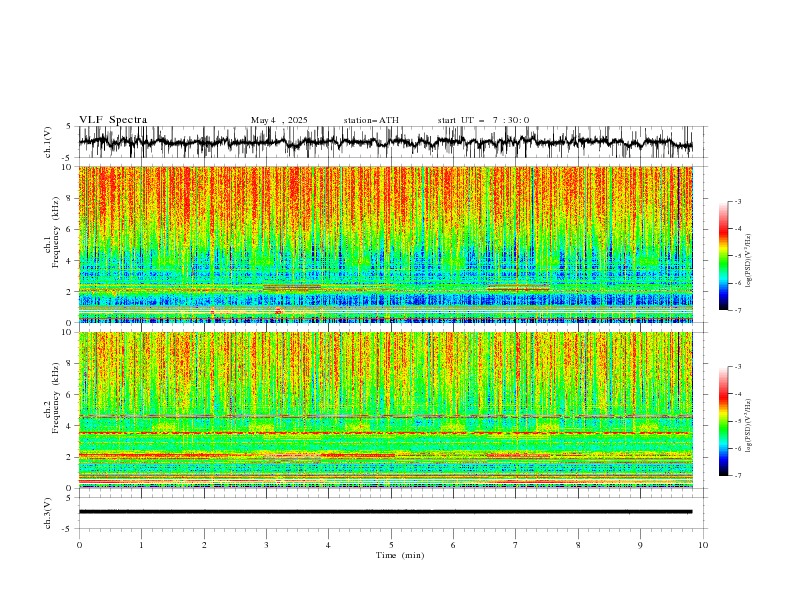Click time axis tick label "0"
Image resolution: width=792 pixels, height=612 pixels.
(79, 545)
